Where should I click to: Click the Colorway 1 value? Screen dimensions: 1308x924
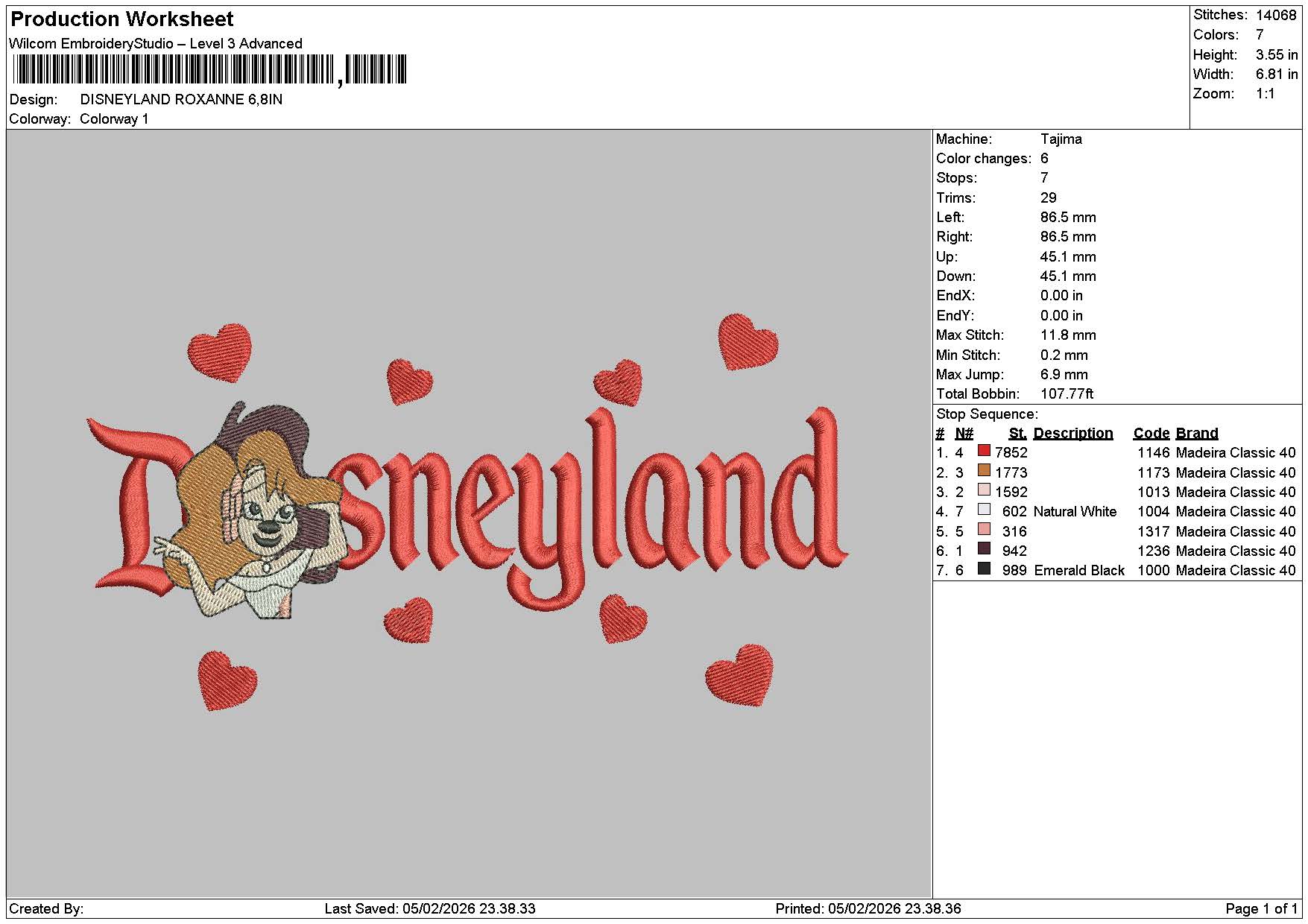(x=114, y=119)
